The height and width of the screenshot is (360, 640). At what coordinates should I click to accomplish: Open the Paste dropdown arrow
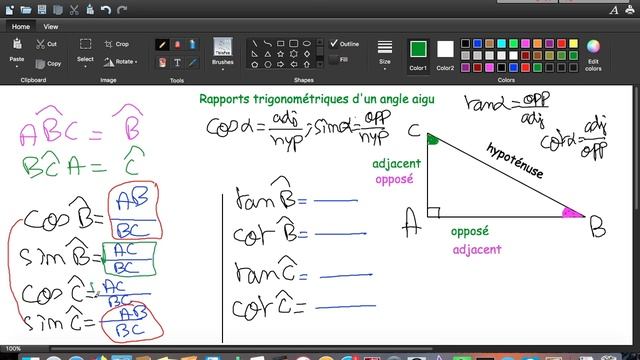tap(17, 66)
